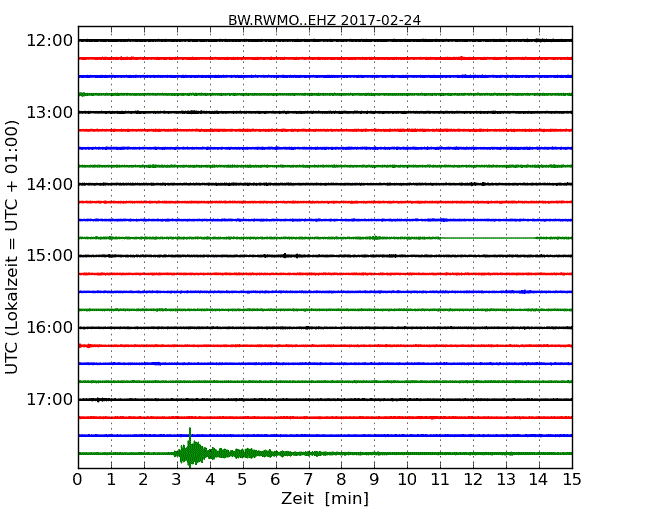Click the x-axis tick label 0
Viewport: 650px width, 520px height.
point(78,480)
